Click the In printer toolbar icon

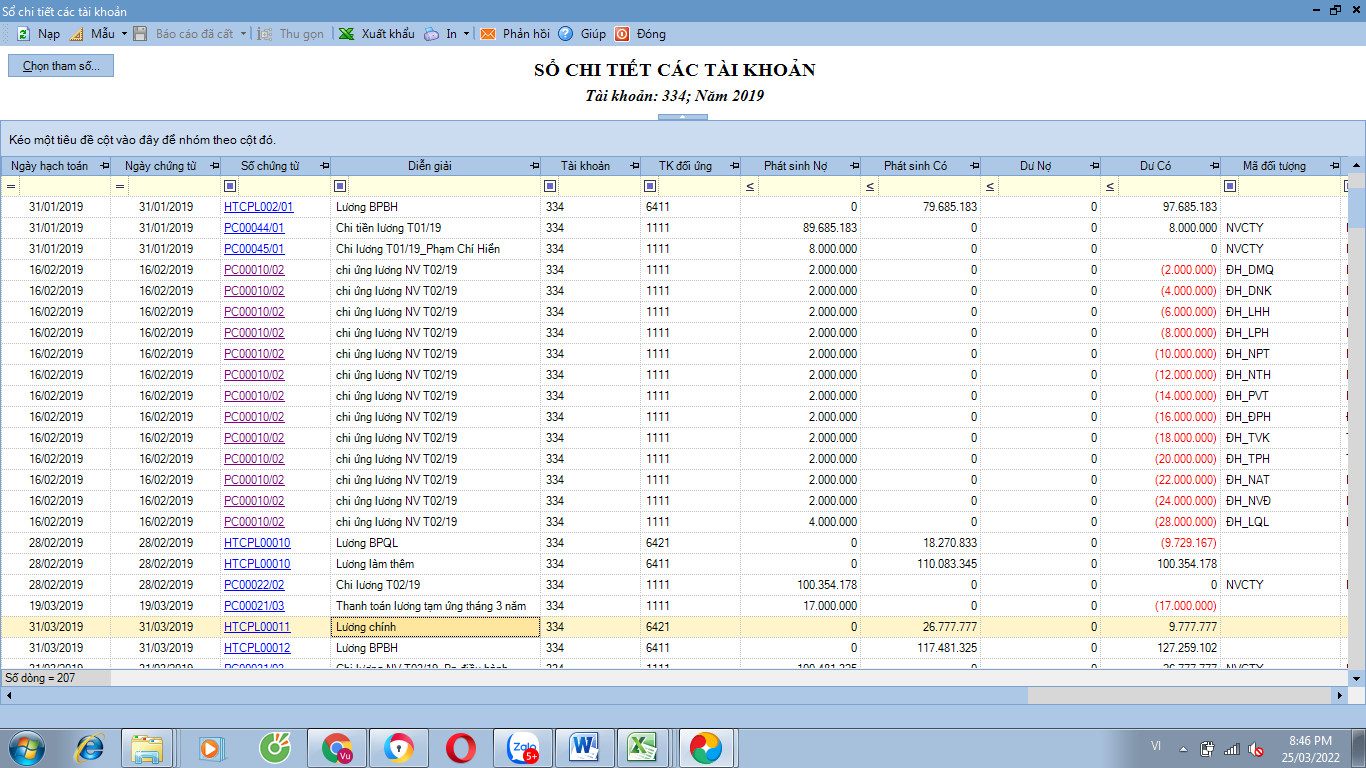click(431, 33)
